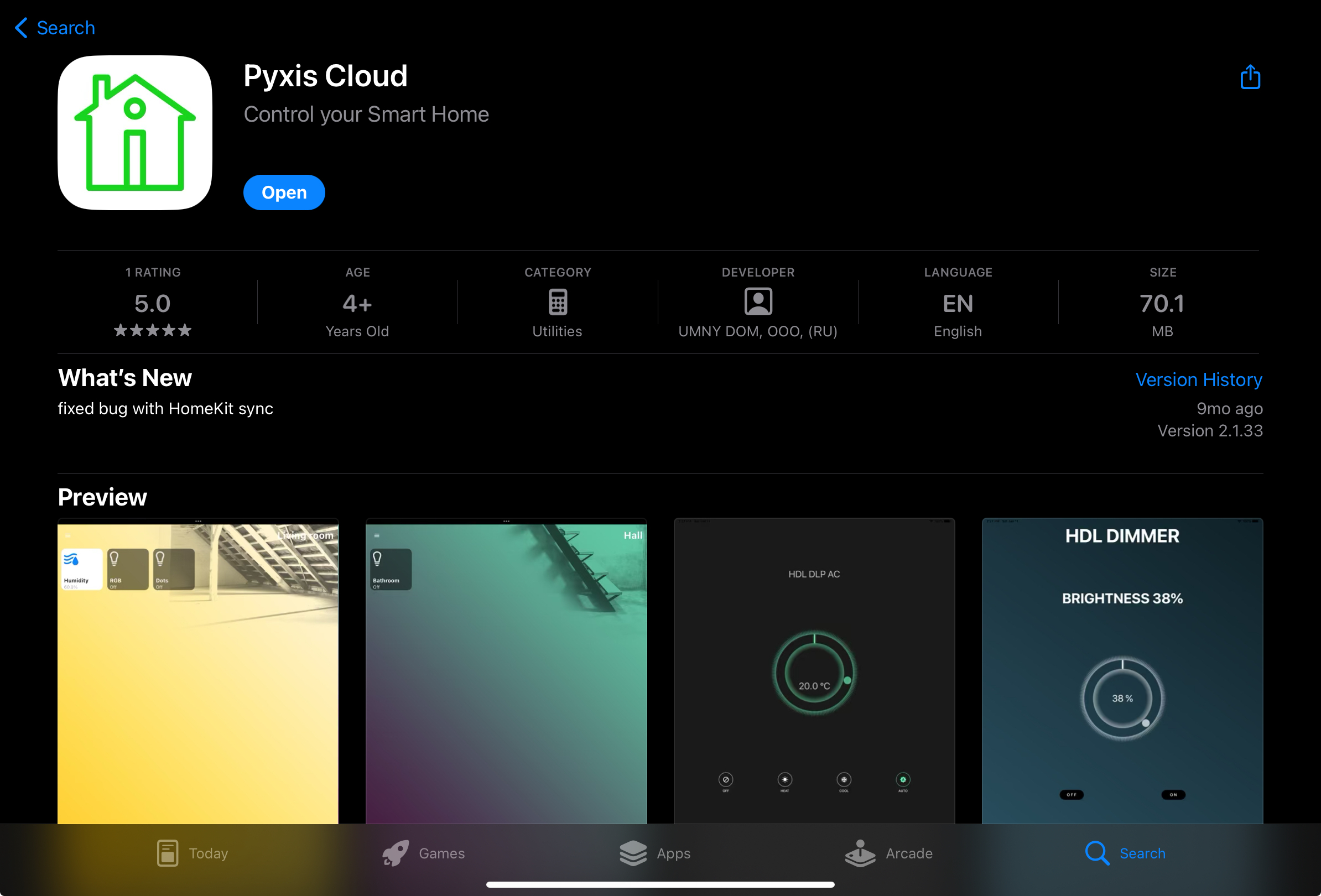The image size is (1321, 896).
Task: Click the Utilities category calculator icon
Action: 557,301
